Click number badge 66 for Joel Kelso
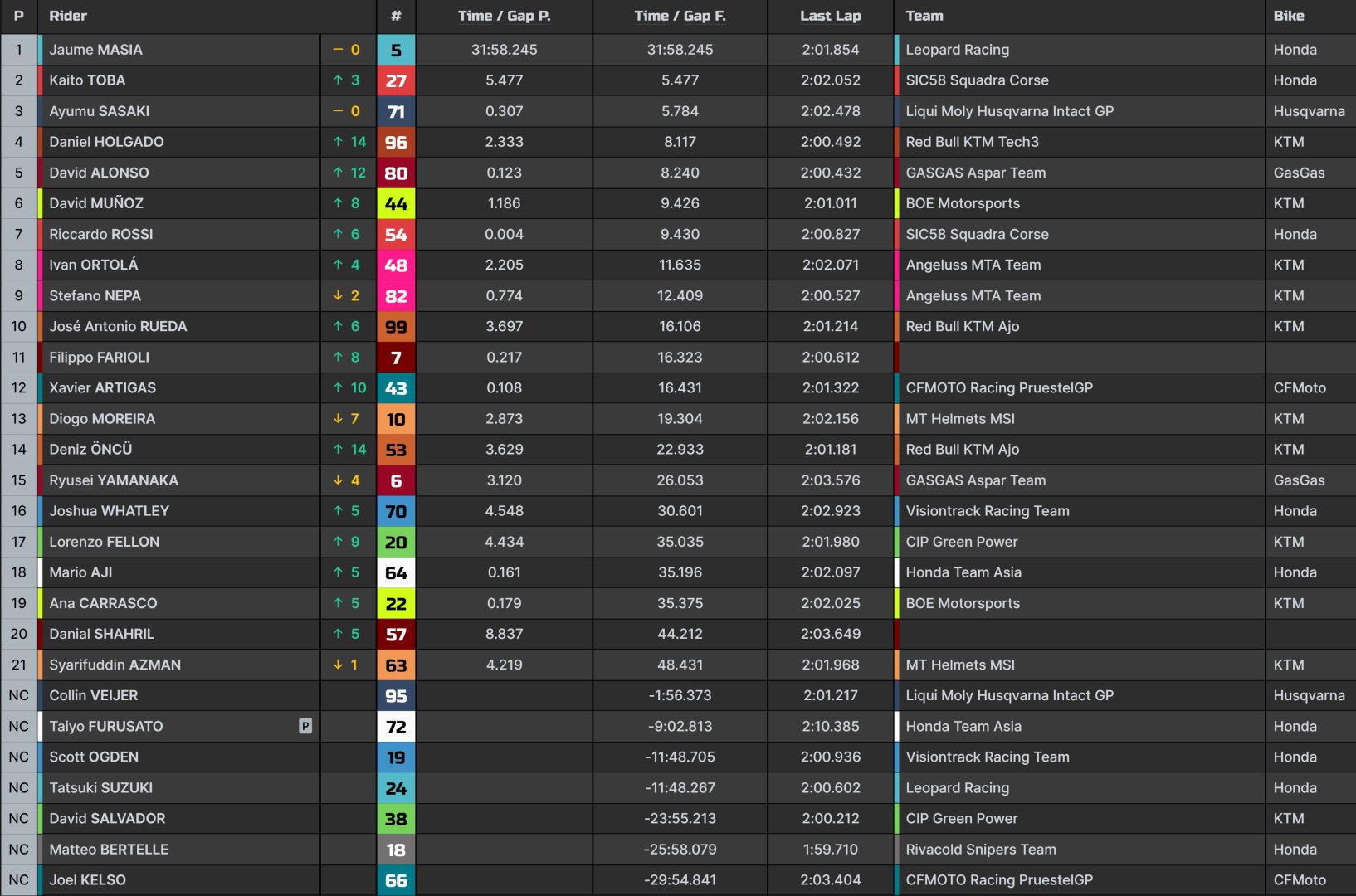Image resolution: width=1356 pixels, height=896 pixels. (x=396, y=880)
